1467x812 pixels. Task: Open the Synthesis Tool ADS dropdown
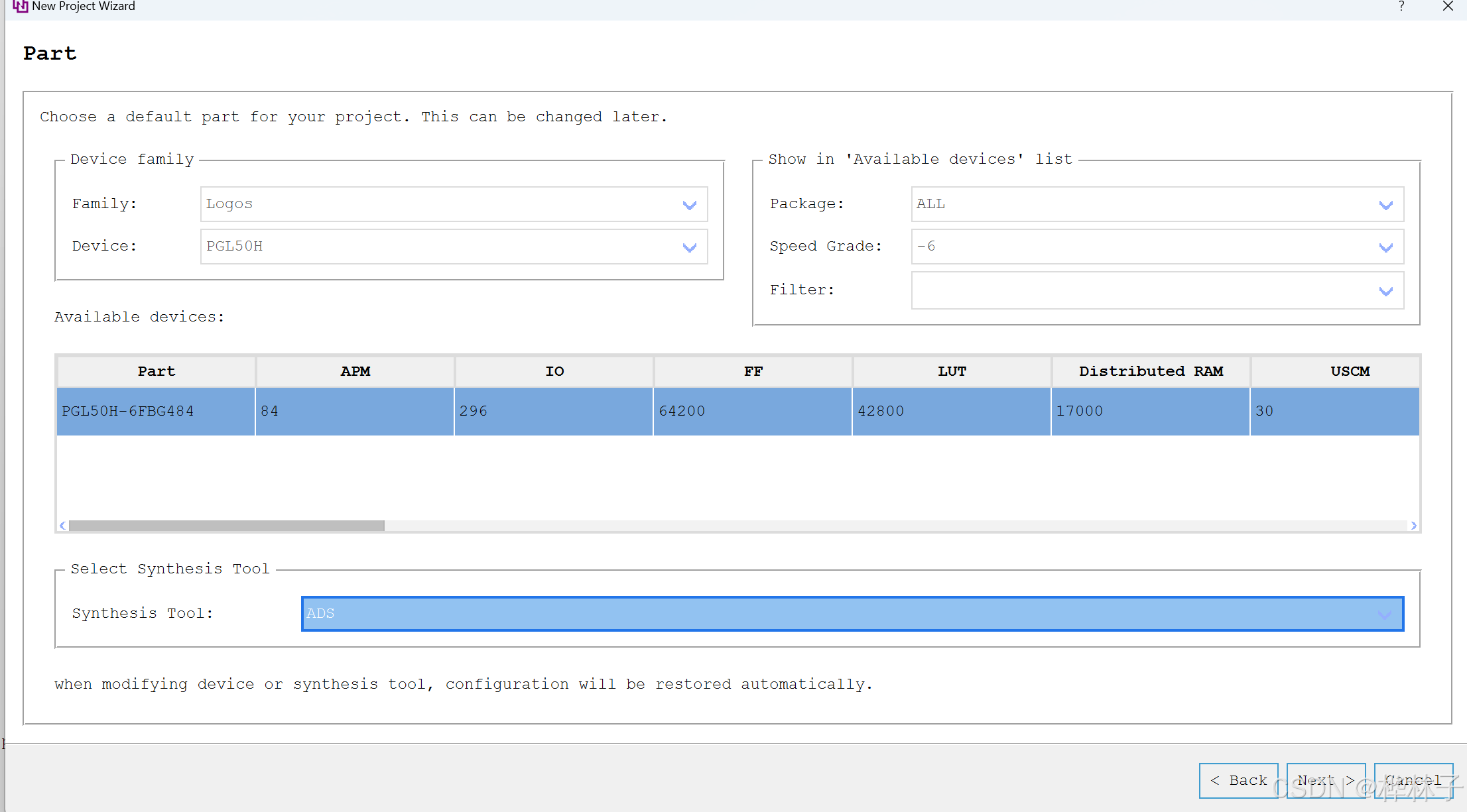(1385, 614)
